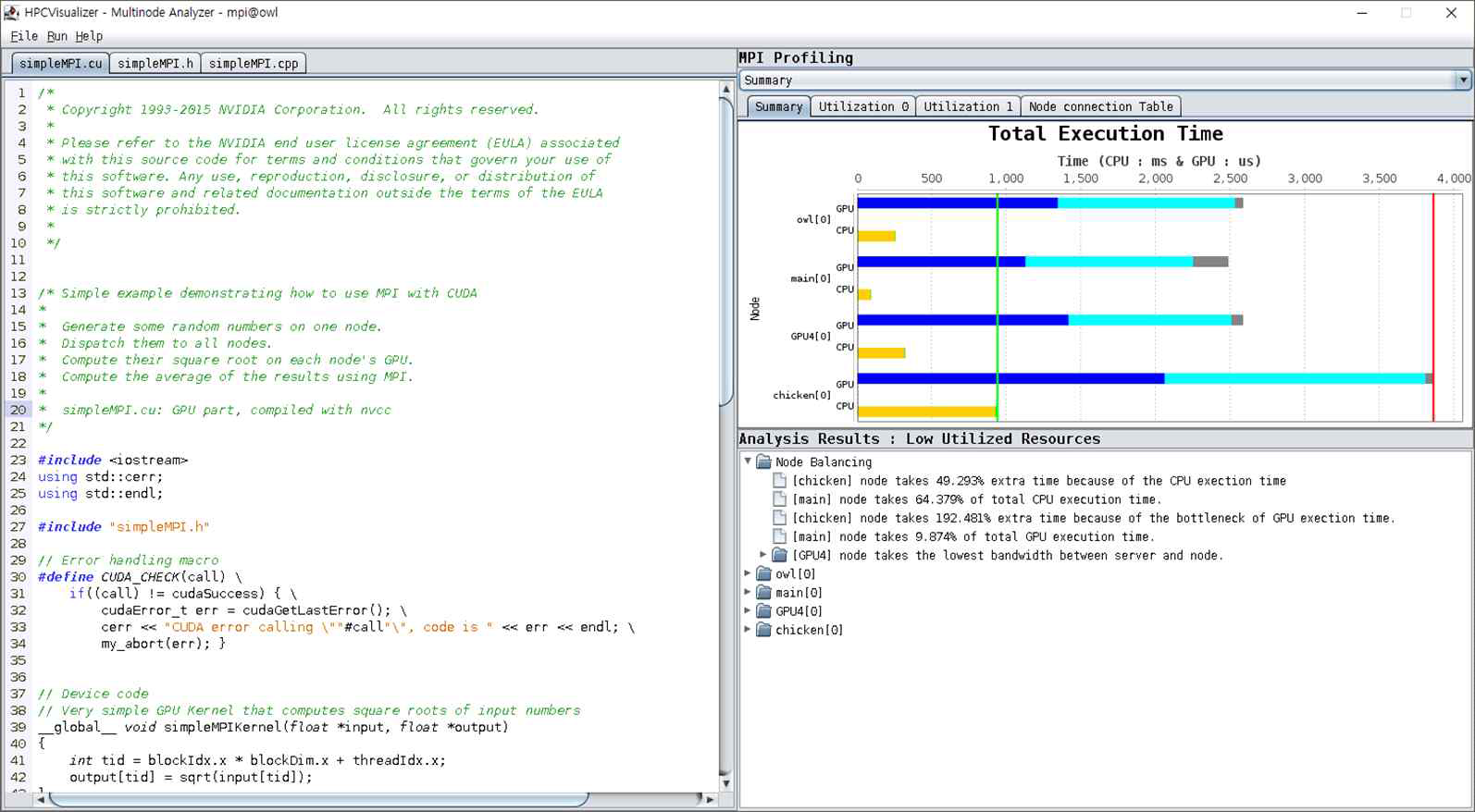Click the main[0] folder icon
The image size is (1475, 812).
(763, 592)
